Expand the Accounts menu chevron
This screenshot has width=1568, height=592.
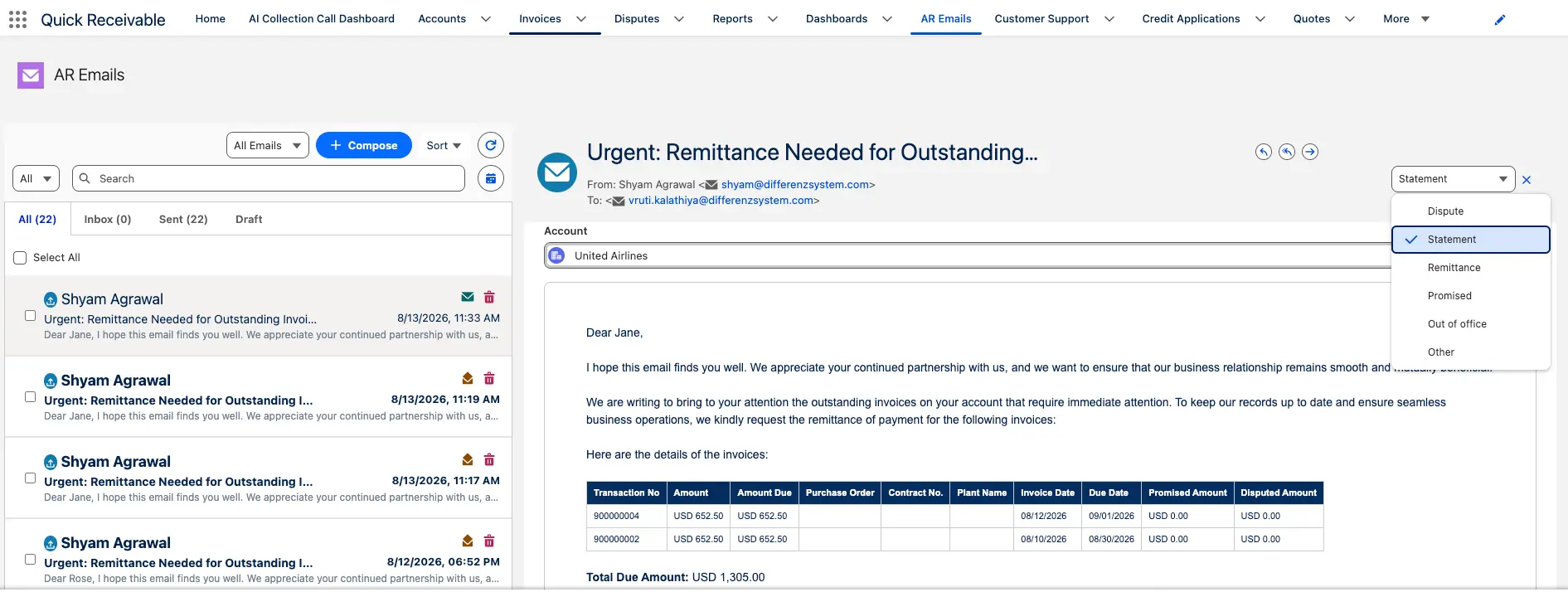(x=486, y=19)
